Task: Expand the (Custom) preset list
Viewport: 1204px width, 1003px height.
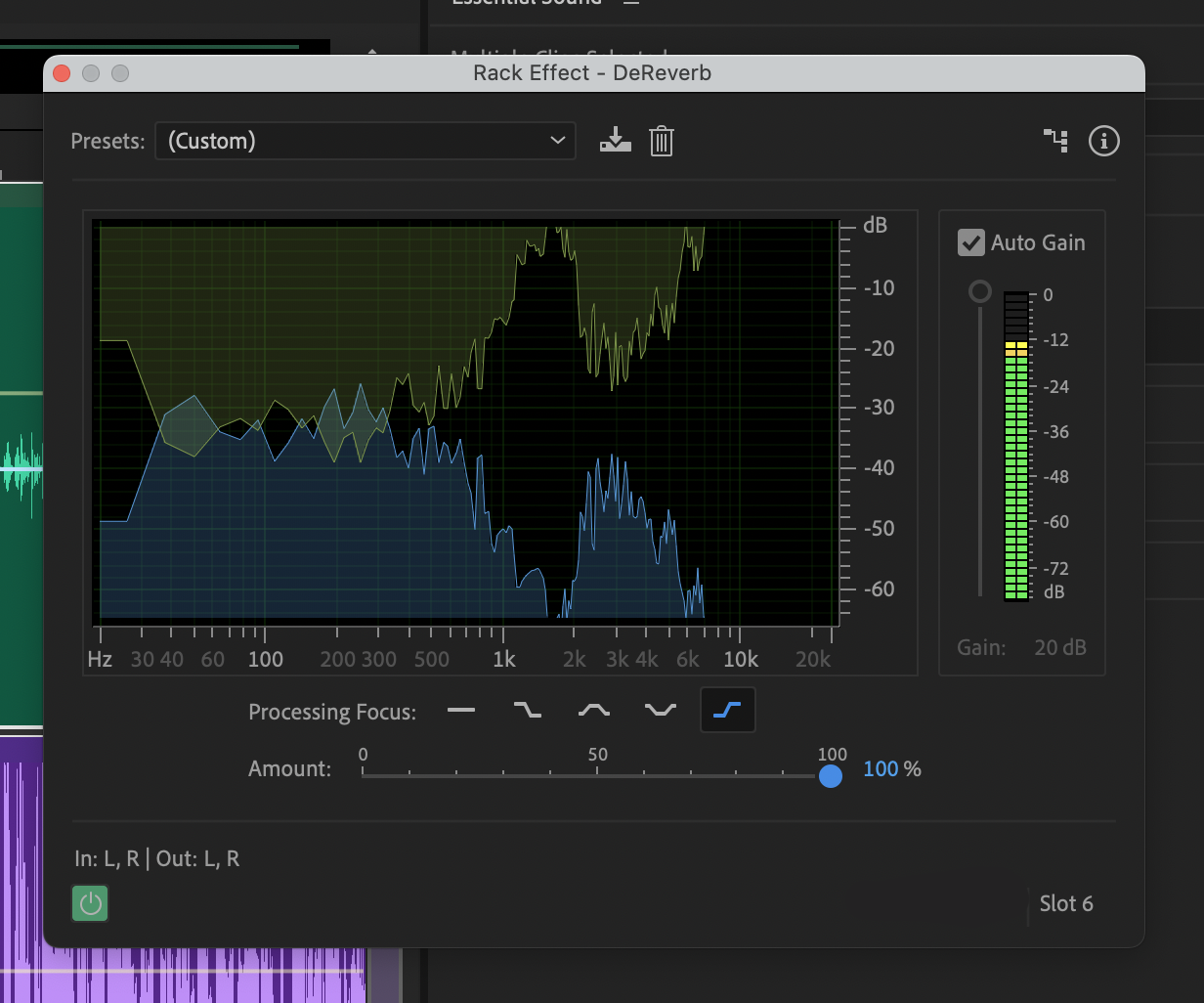Action: (365, 141)
